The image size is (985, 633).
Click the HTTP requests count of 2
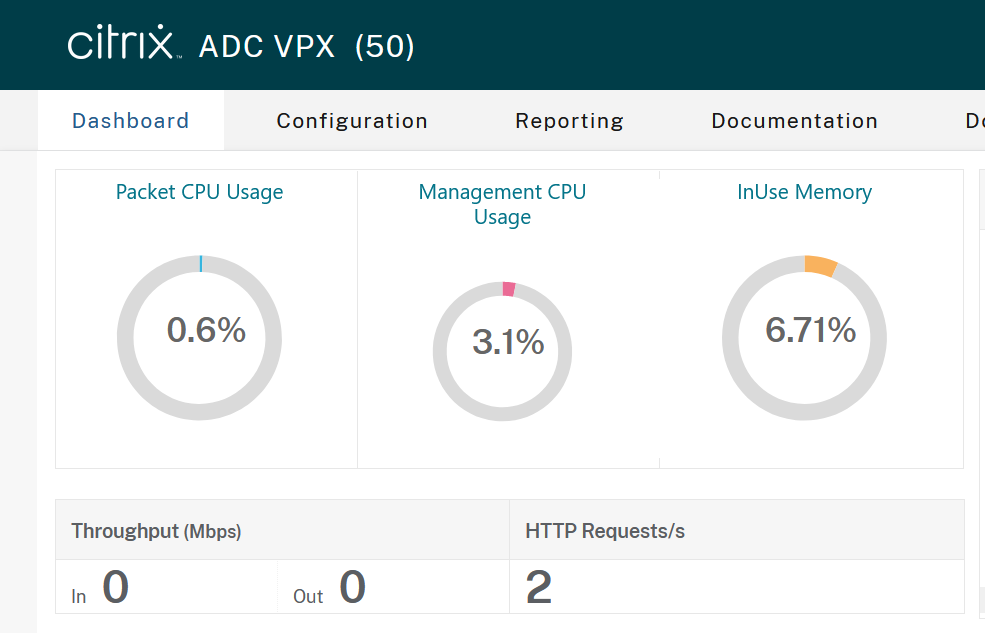[539, 588]
